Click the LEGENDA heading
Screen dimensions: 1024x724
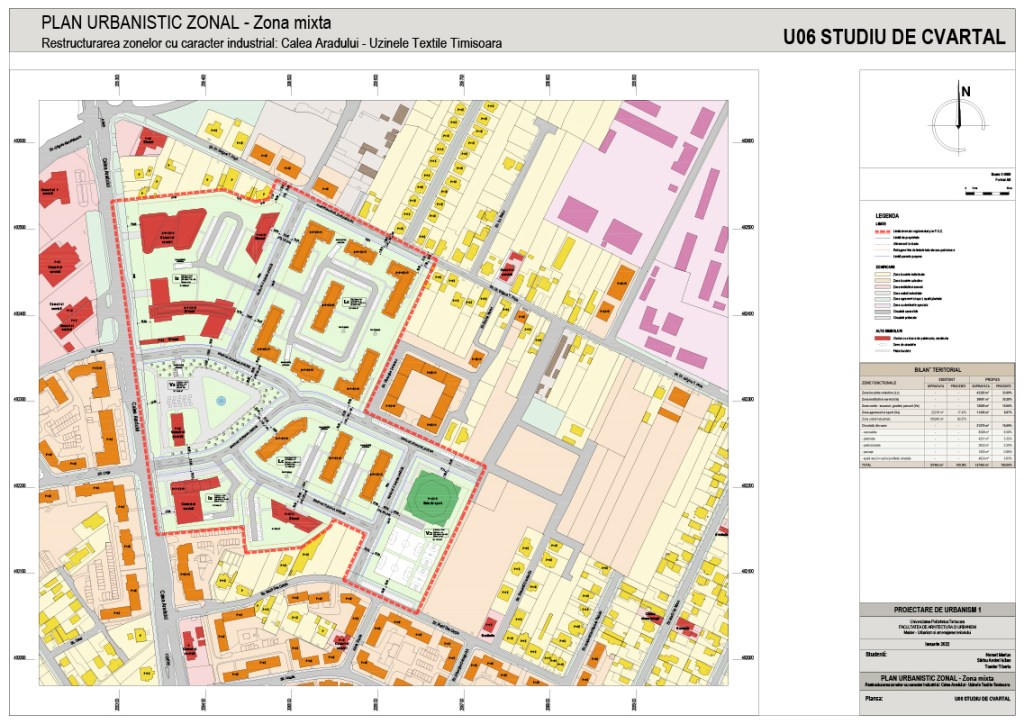(x=887, y=216)
